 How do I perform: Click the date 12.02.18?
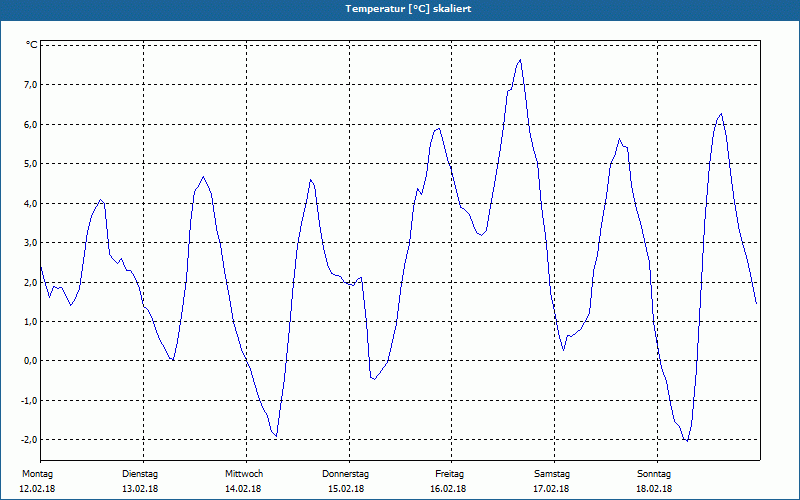point(37,489)
